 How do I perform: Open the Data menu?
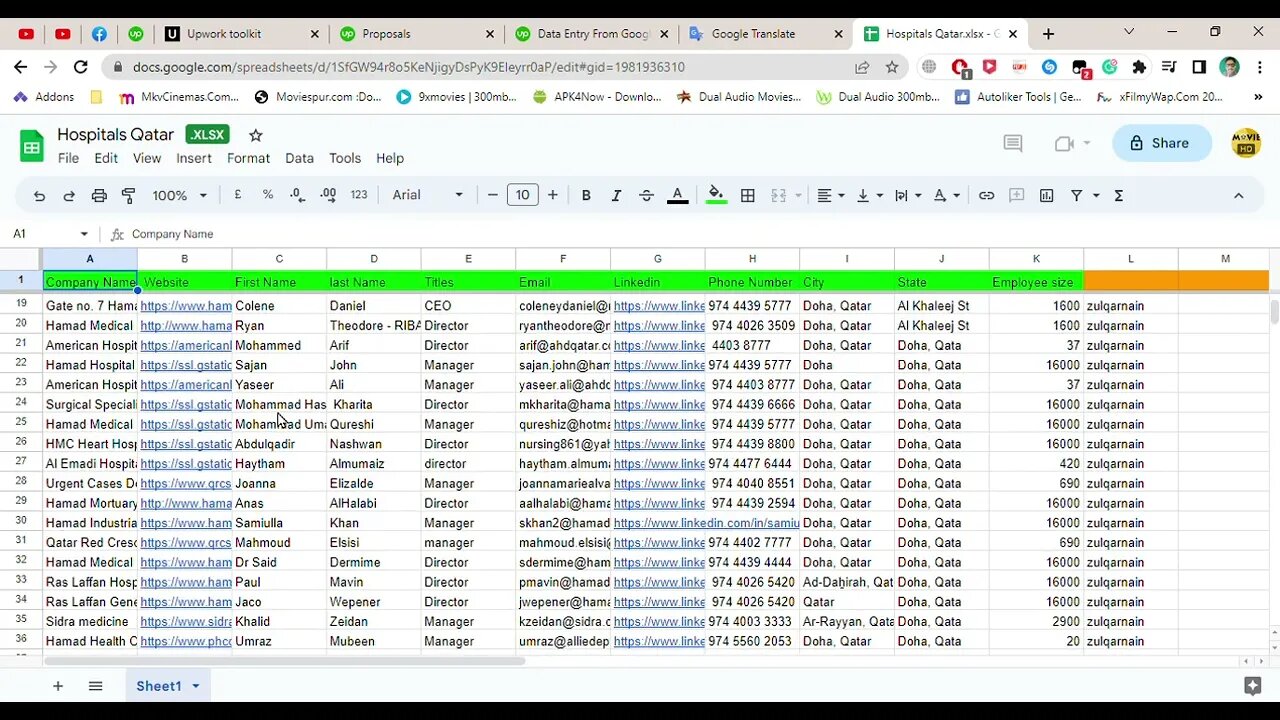pos(299,158)
